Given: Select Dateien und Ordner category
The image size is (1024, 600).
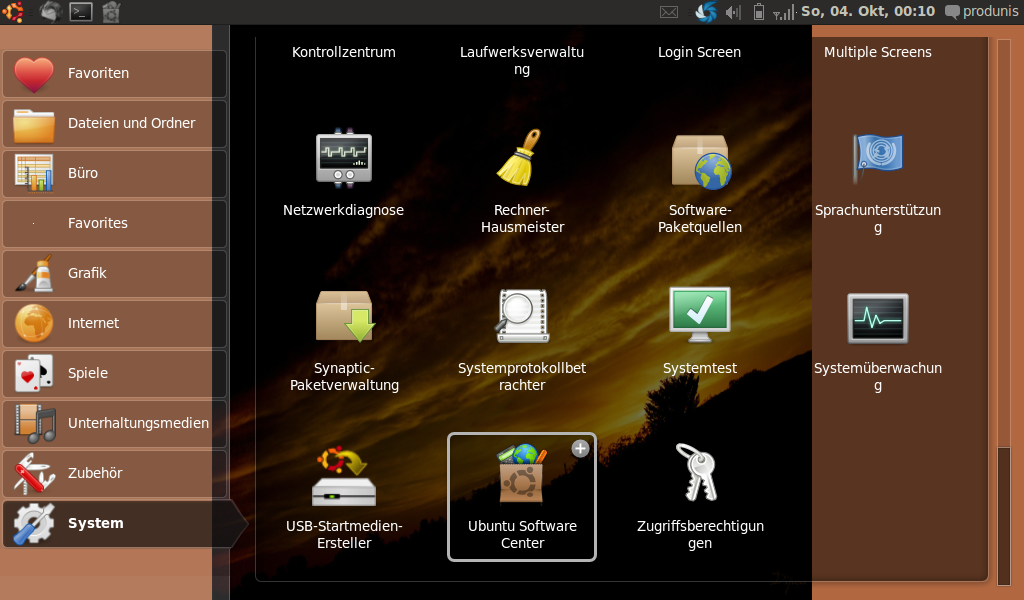Looking at the screenshot, I should [x=114, y=124].
